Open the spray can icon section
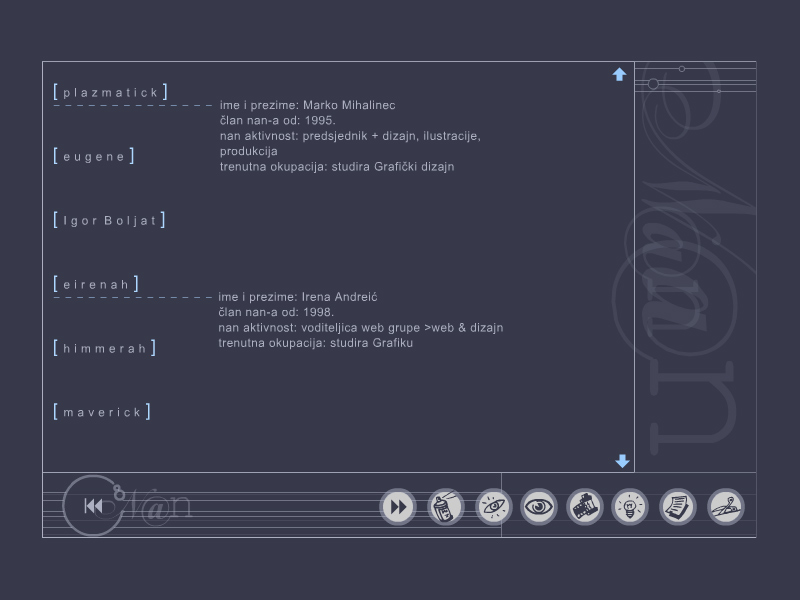800x600 pixels. [x=445, y=507]
